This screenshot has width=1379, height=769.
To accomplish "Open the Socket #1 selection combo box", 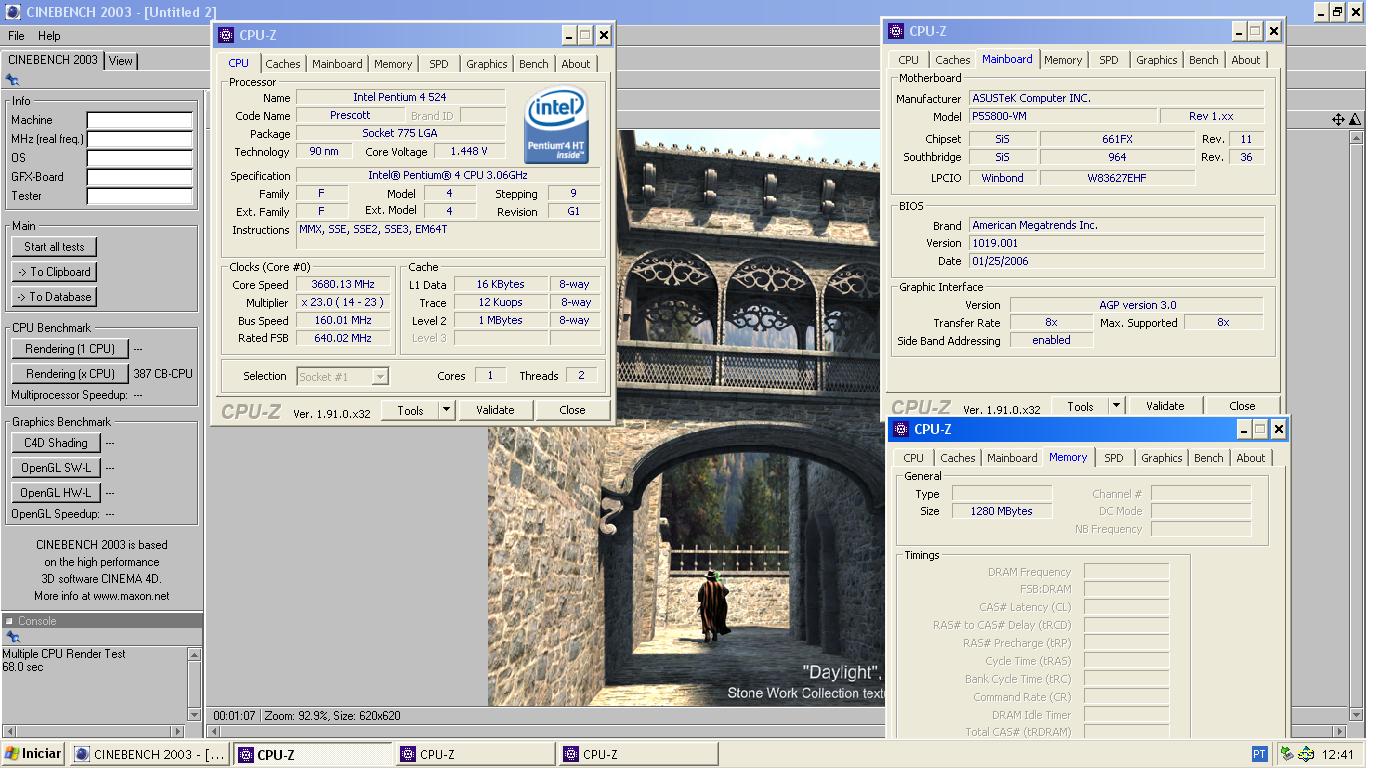I will tap(343, 376).
